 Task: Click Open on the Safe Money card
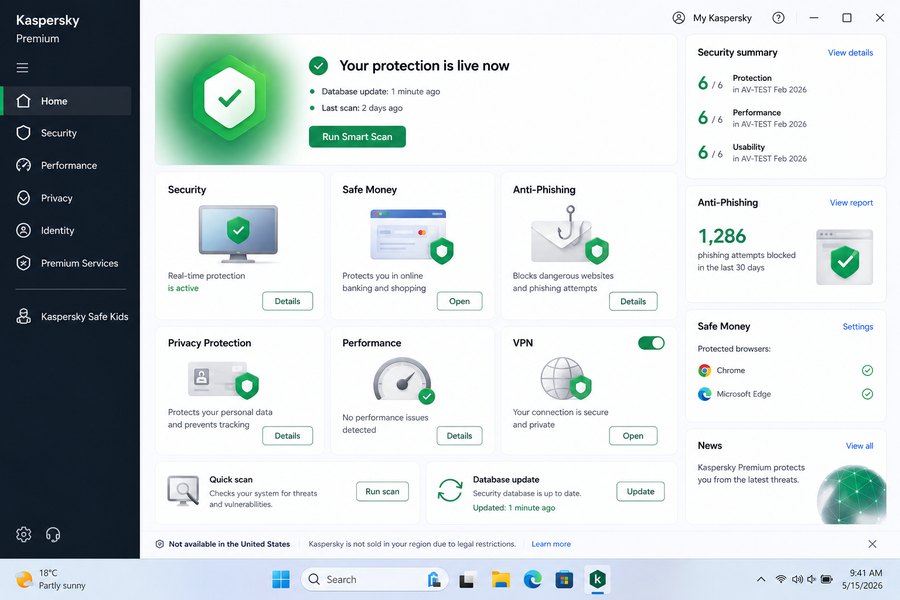pyautogui.click(x=459, y=301)
